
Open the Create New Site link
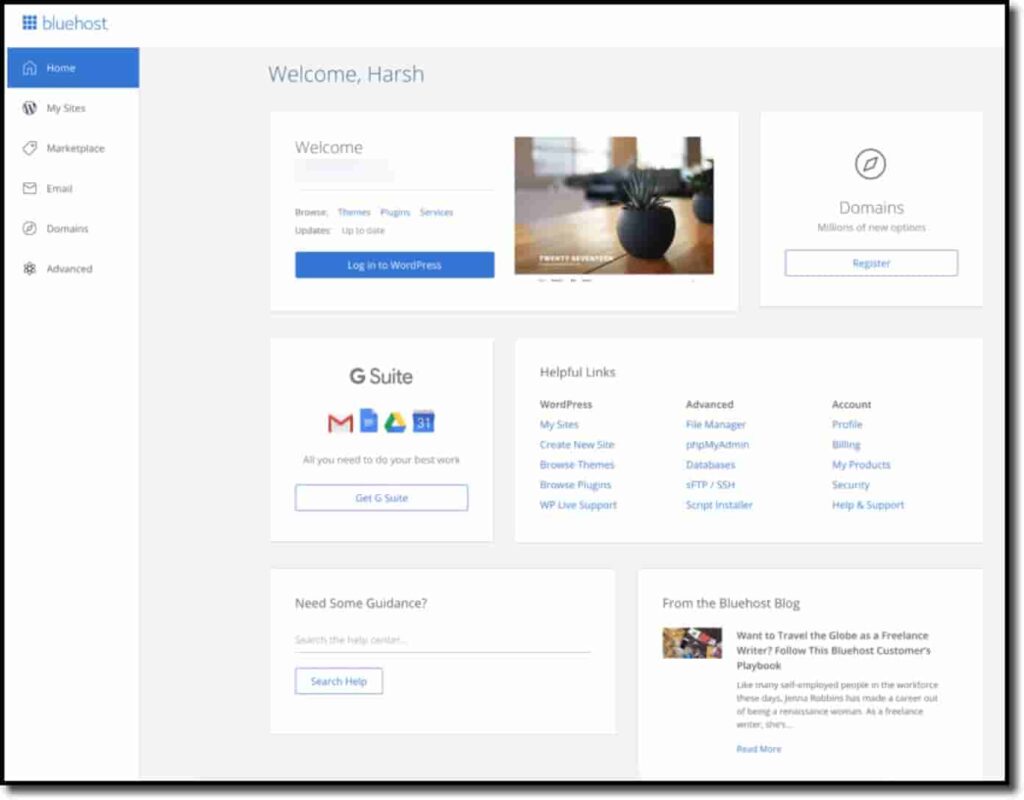[577, 445]
